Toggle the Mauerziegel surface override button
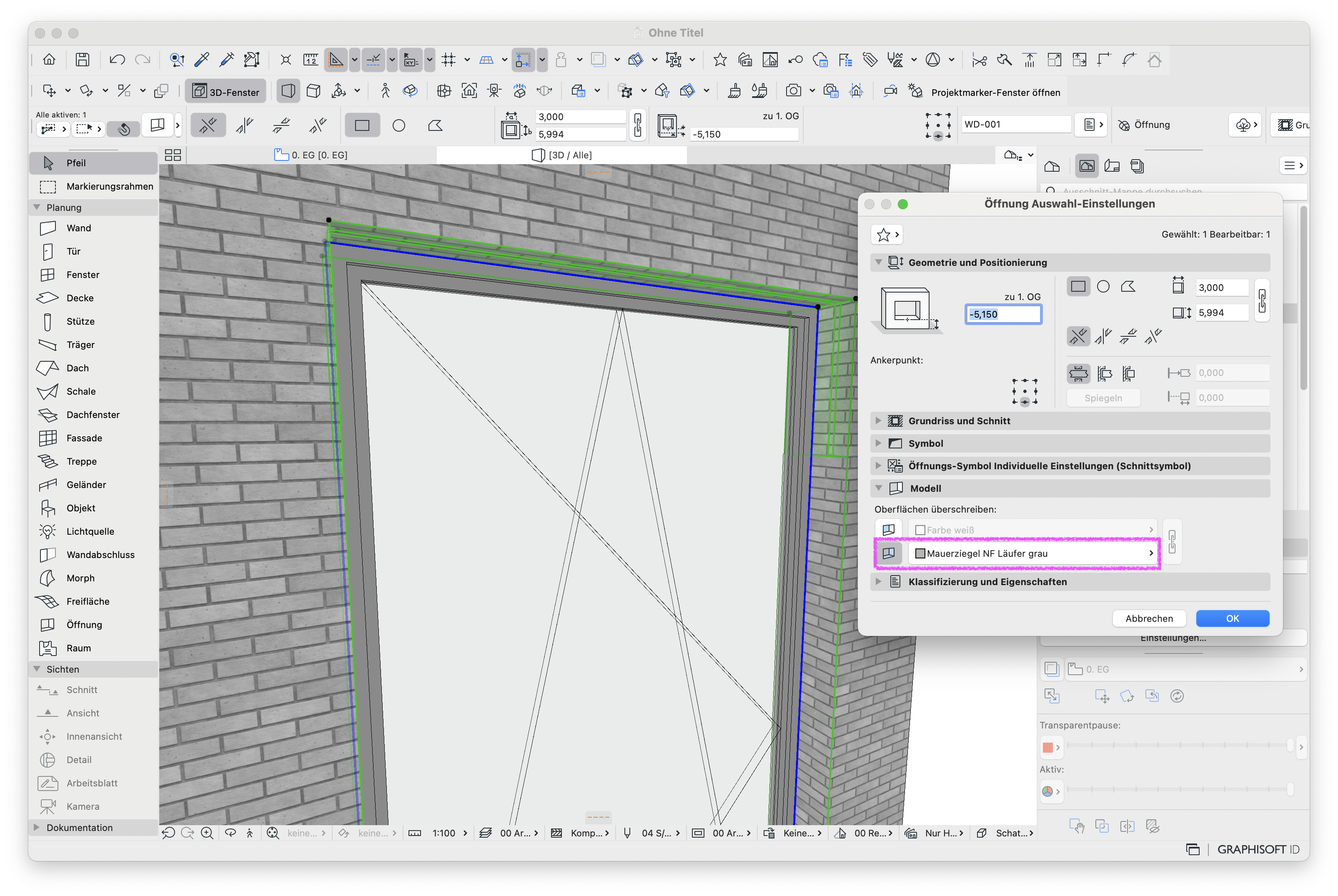The width and height of the screenshot is (1338, 896). 888,554
